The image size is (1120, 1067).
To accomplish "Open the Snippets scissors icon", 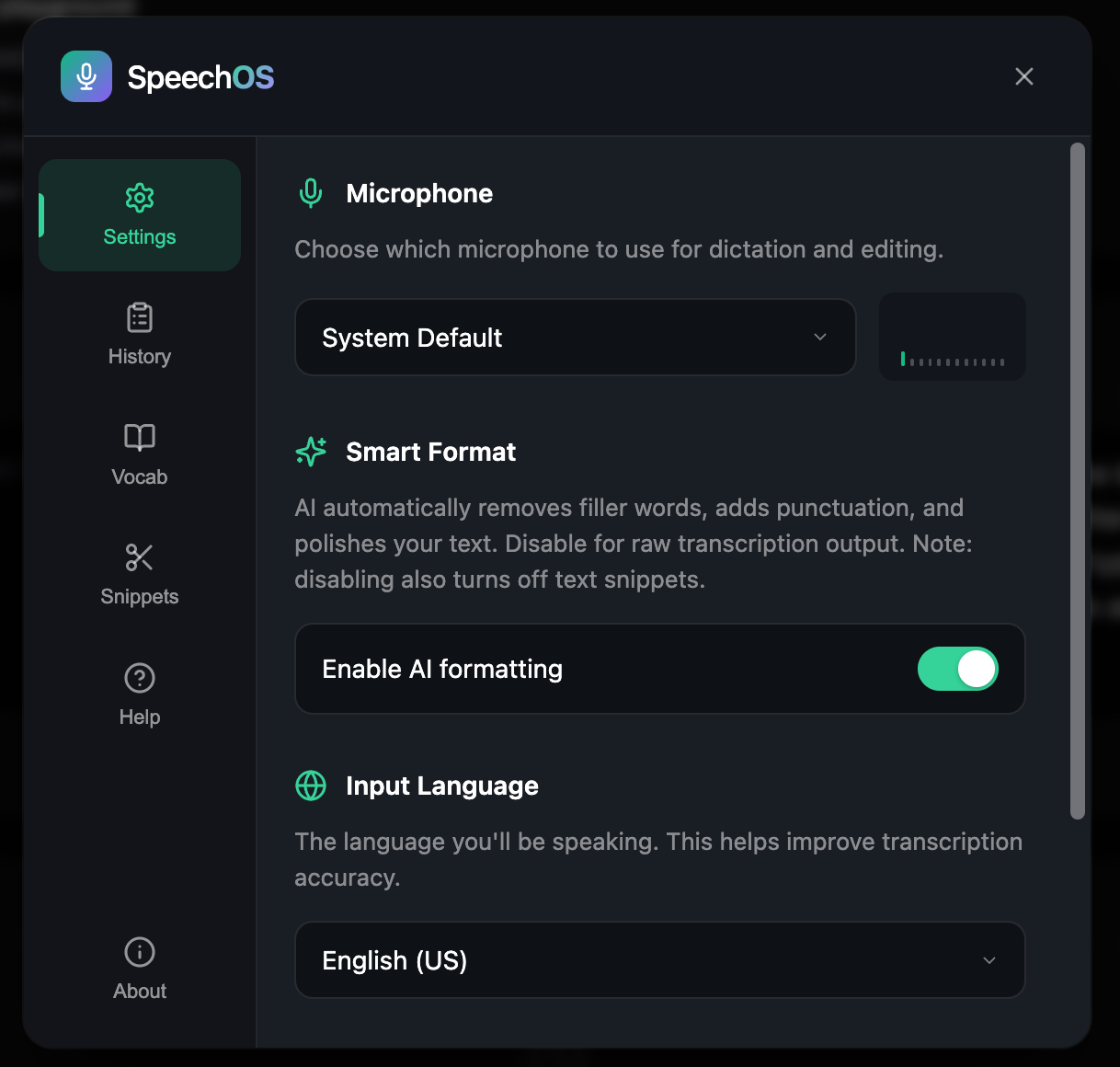I will [140, 557].
